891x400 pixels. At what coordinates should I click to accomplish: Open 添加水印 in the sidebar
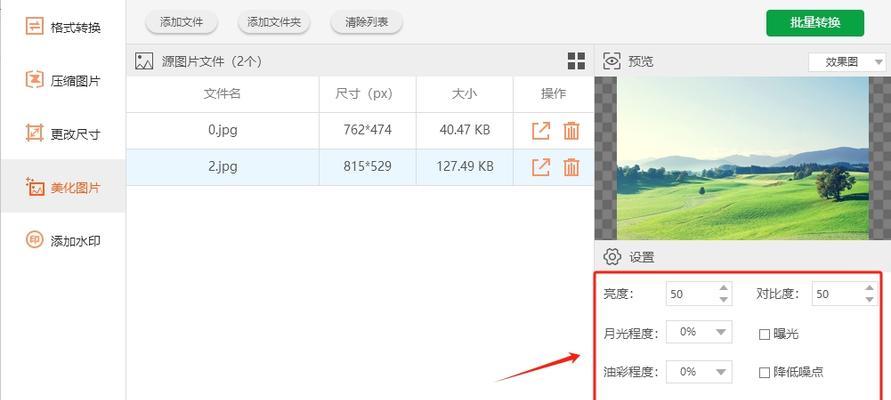pyautogui.click(x=63, y=240)
